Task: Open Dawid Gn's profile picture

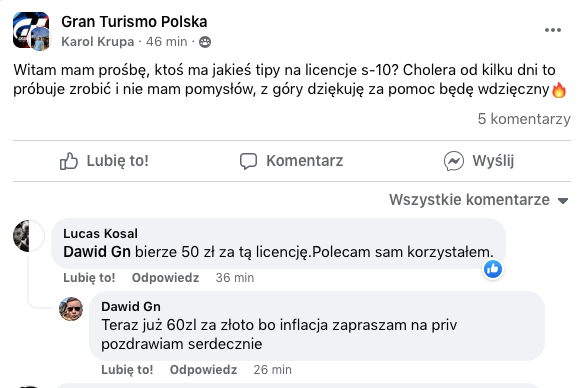Action: tap(71, 309)
